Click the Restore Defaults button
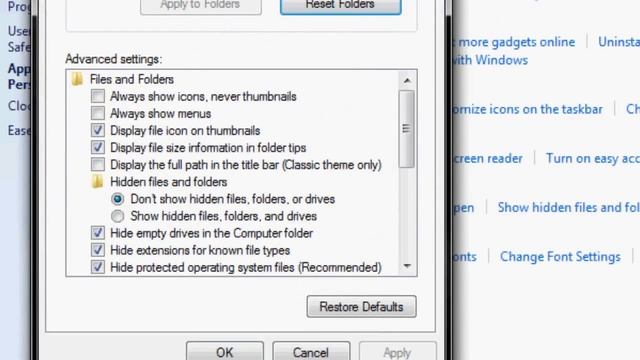Screen dimensions: 640x360 pos(362,307)
